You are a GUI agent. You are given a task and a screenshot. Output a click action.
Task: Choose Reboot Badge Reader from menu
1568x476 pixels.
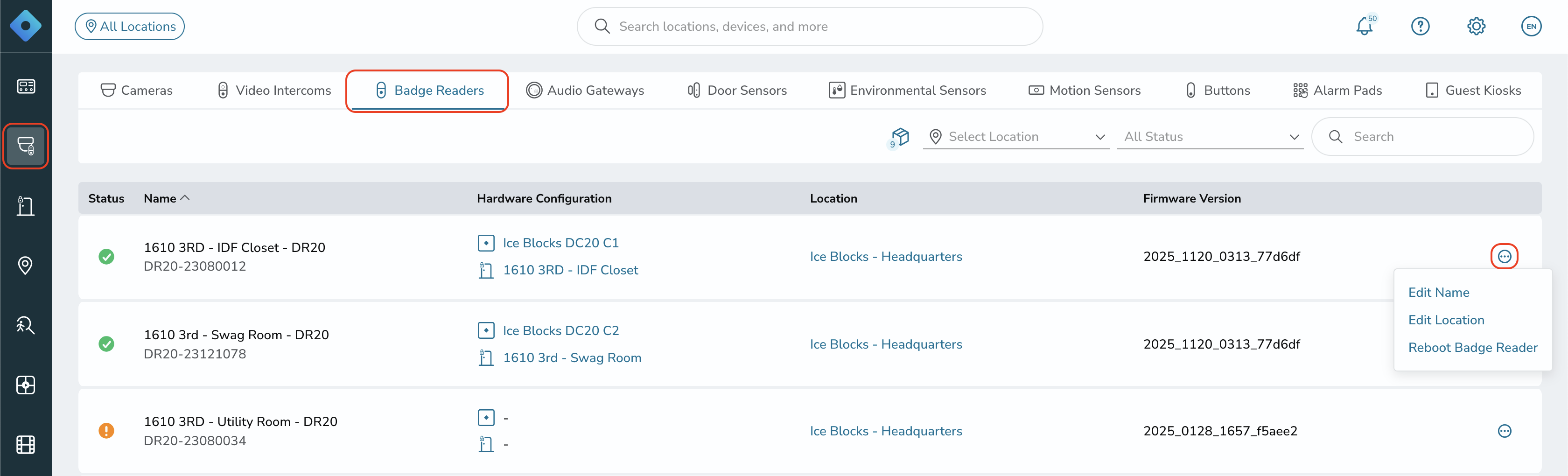(x=1472, y=348)
